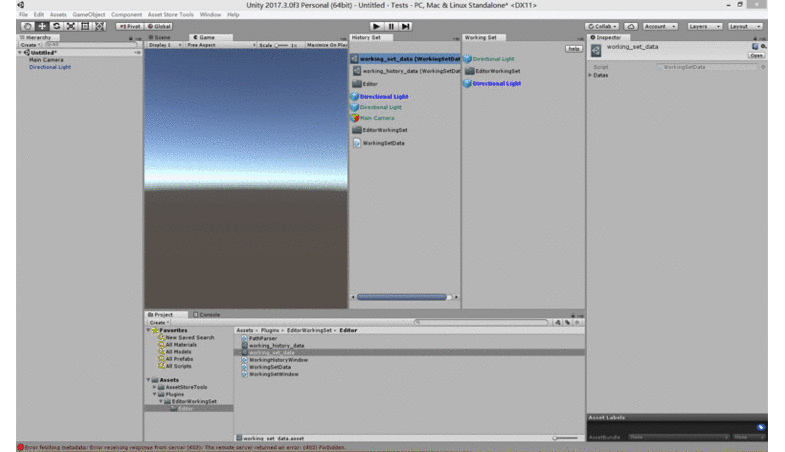Open Layers dropdown
Image resolution: width=785 pixels, height=452 pixels.
click(704, 26)
